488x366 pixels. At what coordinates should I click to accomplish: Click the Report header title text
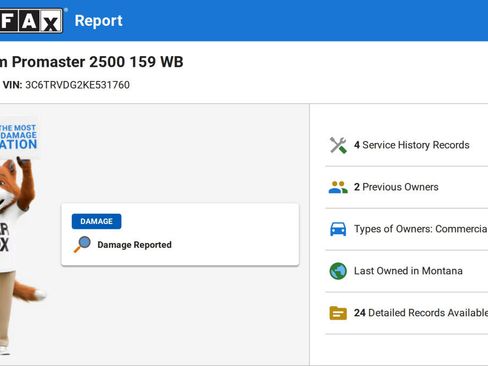click(x=99, y=21)
